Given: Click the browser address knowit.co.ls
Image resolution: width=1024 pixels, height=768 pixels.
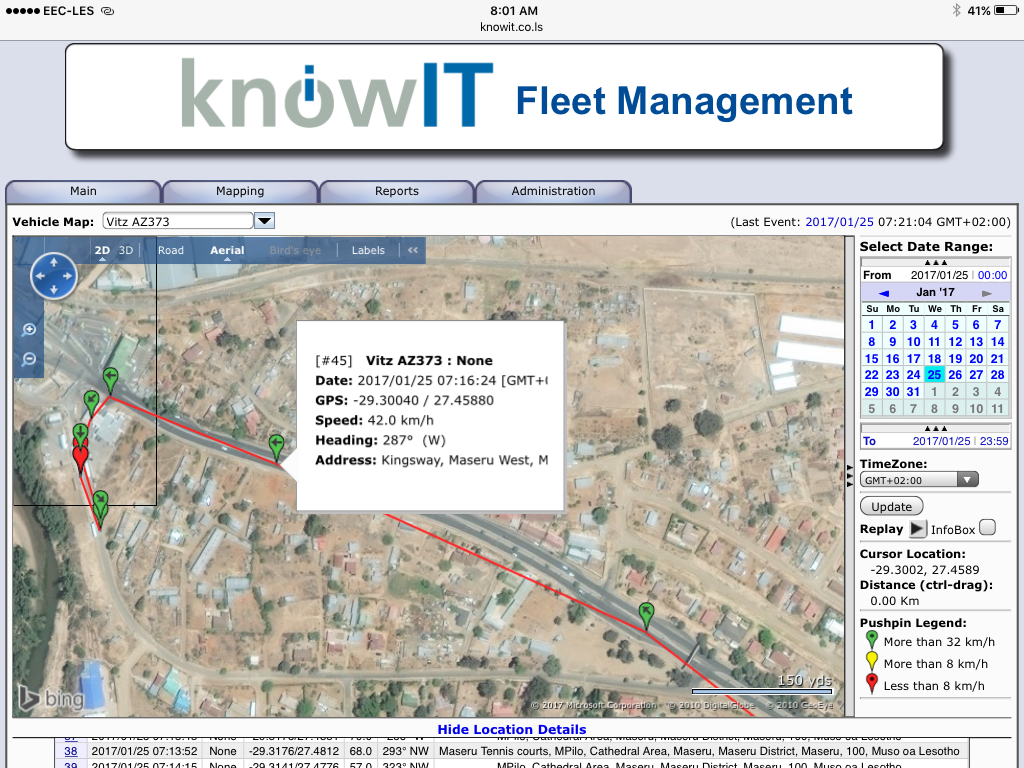Looking at the screenshot, I should [511, 27].
